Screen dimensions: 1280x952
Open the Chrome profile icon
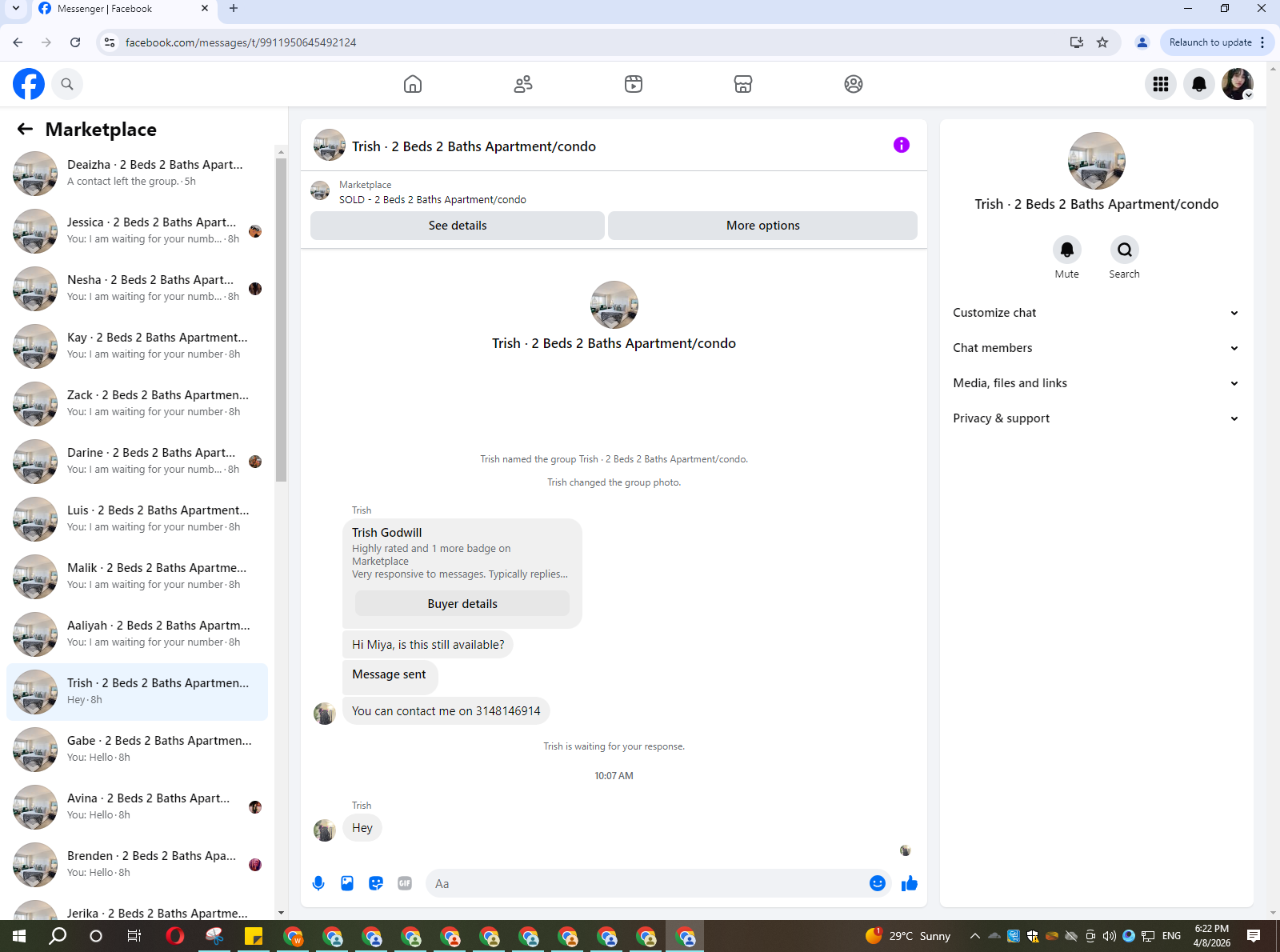pyautogui.click(x=1142, y=42)
